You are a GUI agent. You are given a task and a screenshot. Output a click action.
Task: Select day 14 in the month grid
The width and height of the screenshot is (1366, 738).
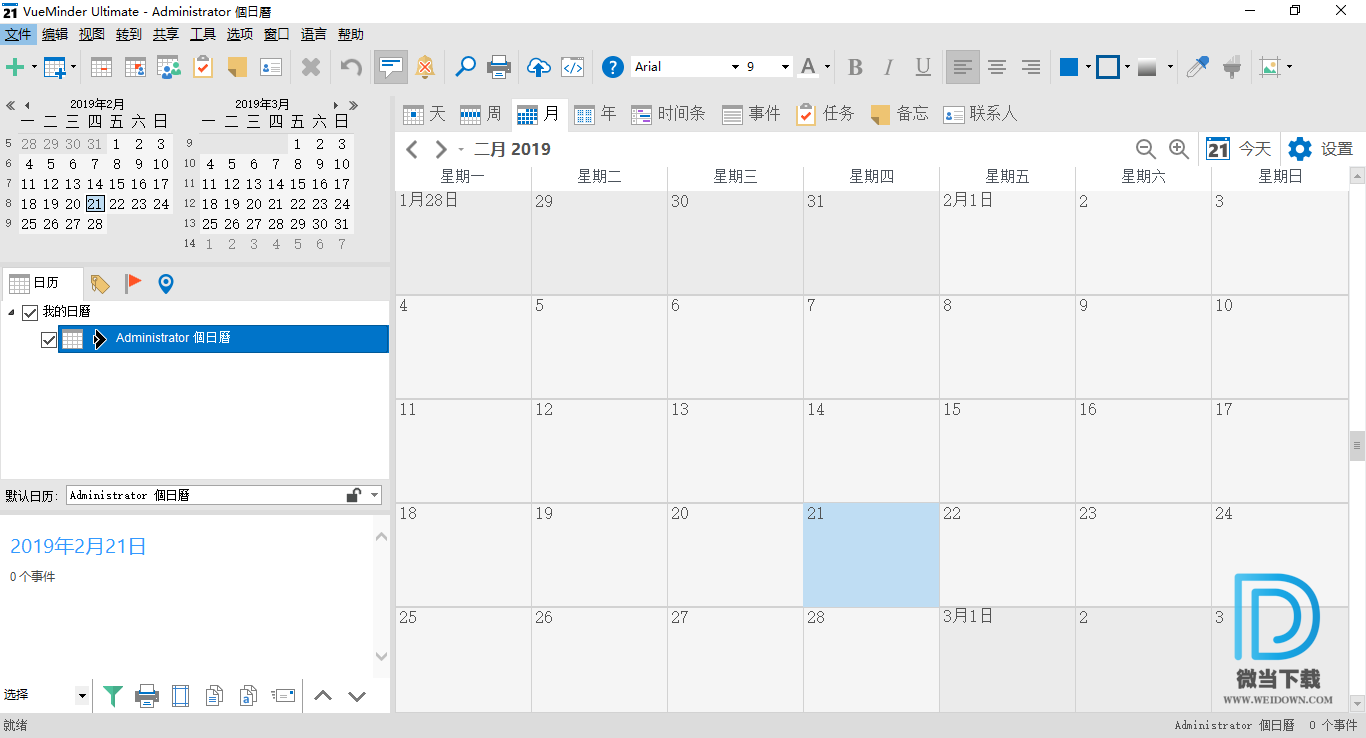[x=871, y=451]
